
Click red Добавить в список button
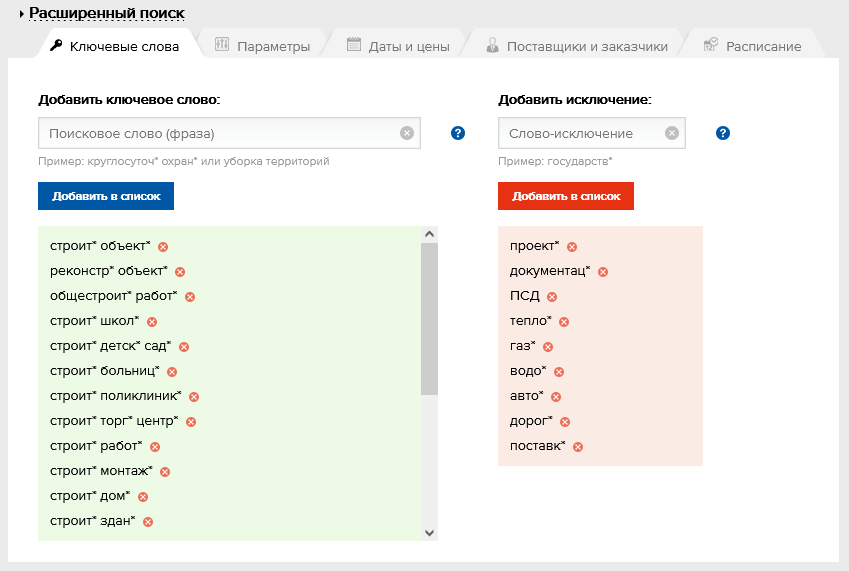click(566, 196)
